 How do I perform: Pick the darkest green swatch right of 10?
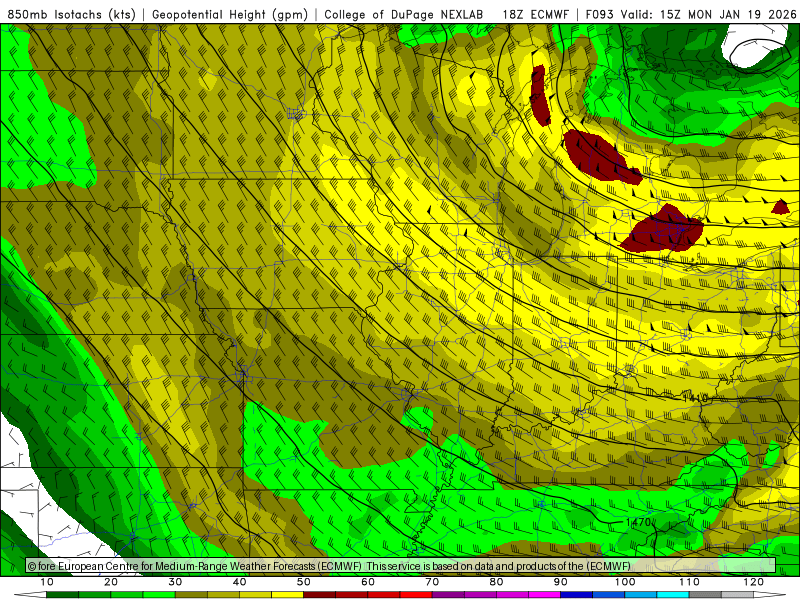(x=62, y=595)
